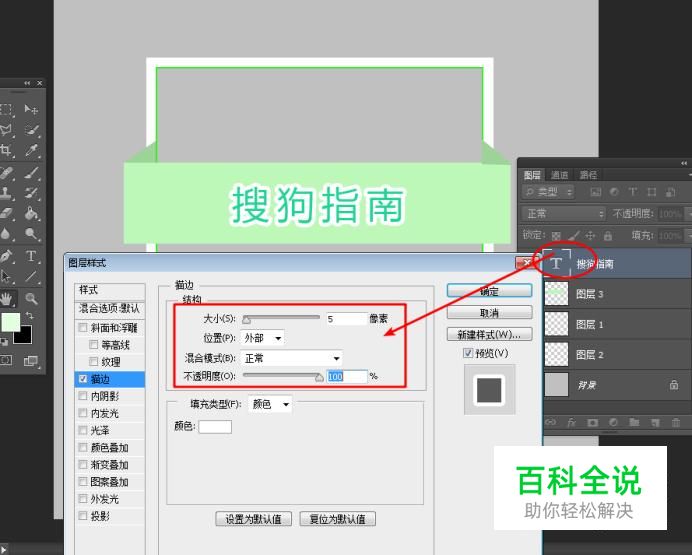Select the Type tool in toolbox
The image size is (692, 555).
(x=31, y=256)
